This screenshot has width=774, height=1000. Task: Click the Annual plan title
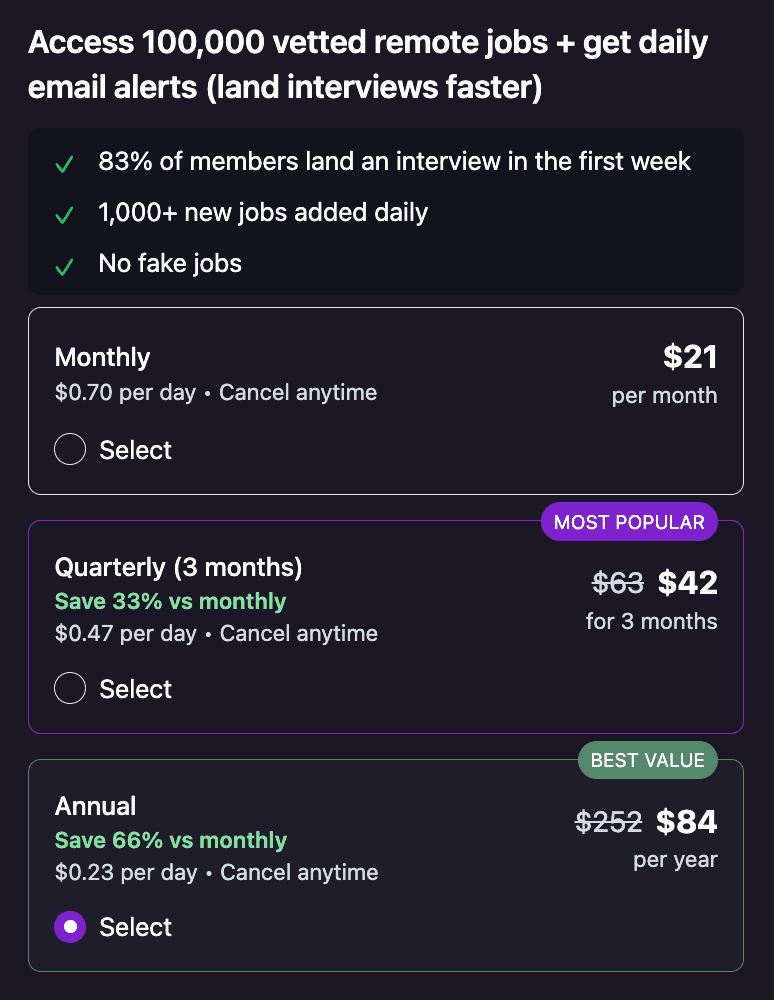coord(95,806)
